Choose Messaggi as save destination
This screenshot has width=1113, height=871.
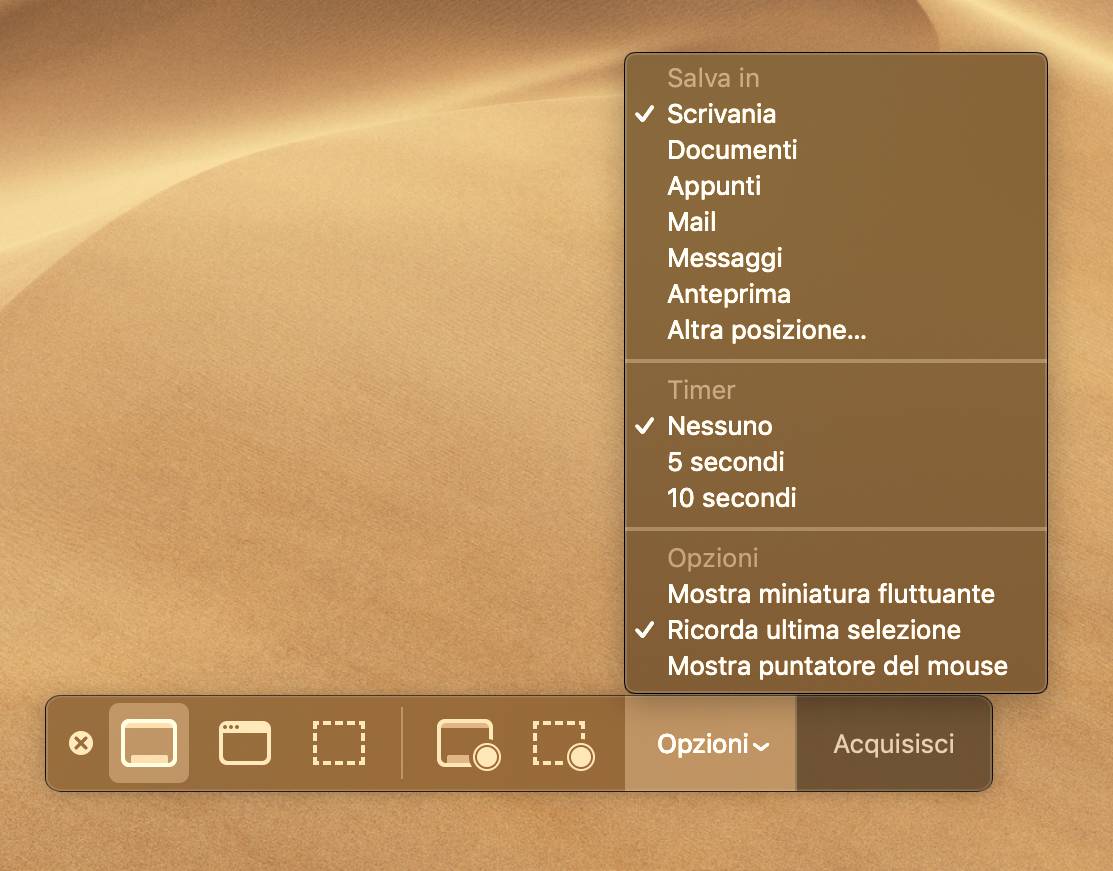pyautogui.click(x=835, y=258)
